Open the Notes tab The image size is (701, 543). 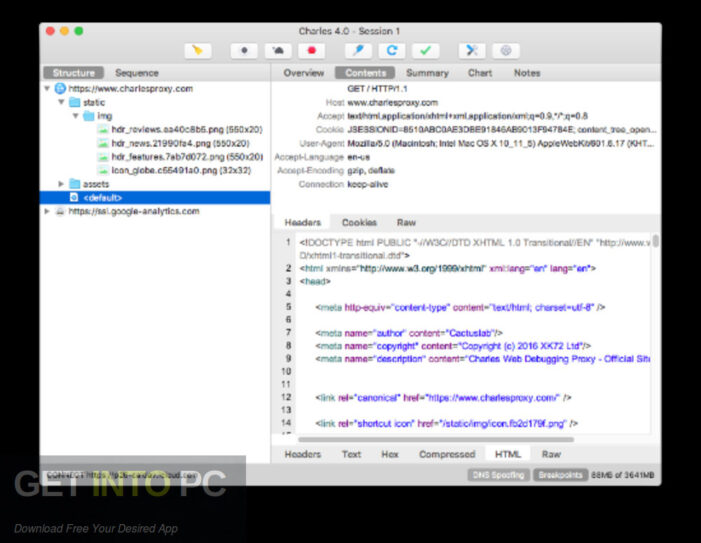[527, 73]
